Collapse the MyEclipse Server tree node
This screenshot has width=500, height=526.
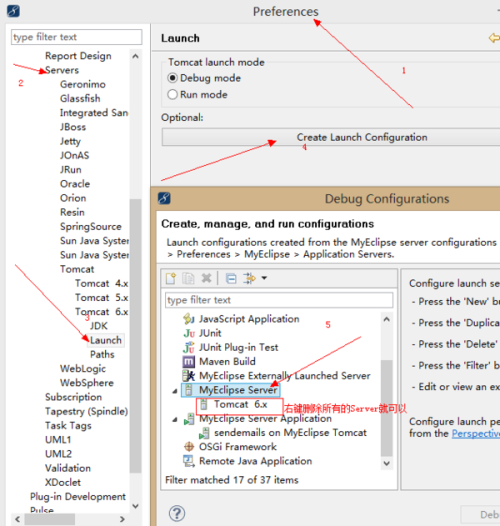[x=175, y=391]
